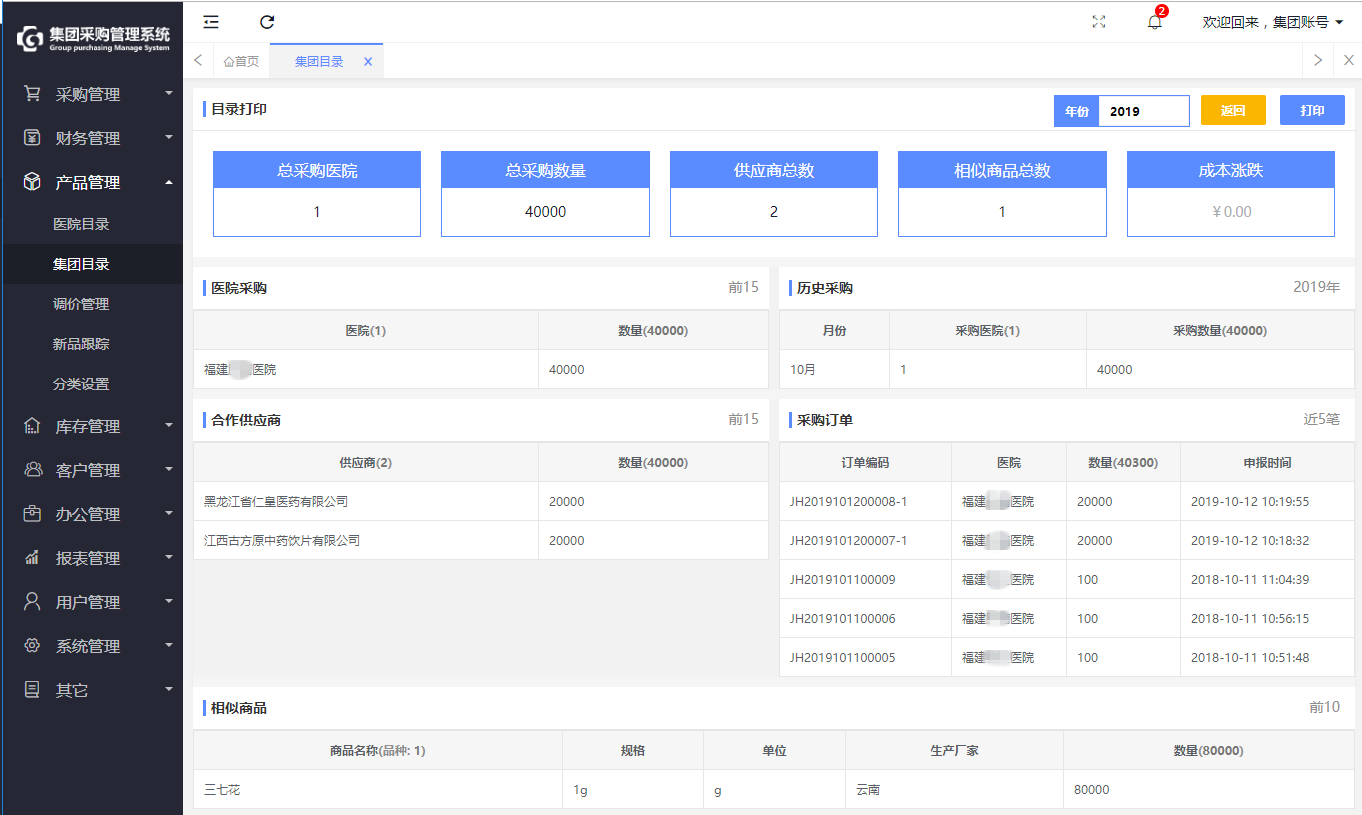Expand the 用户管理 menu
Screen dimensions: 1362x815
tap(169, 602)
